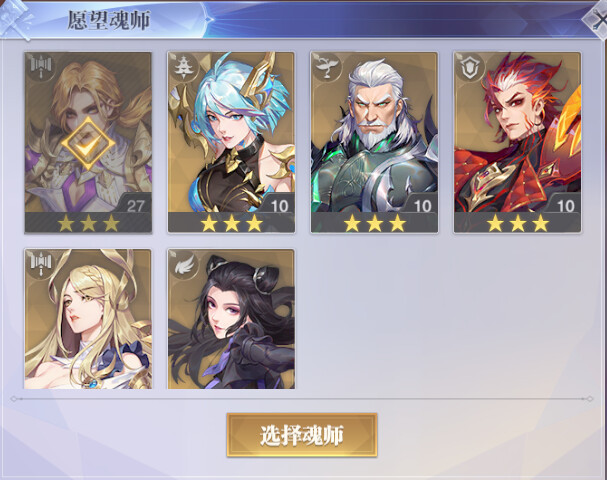Click the 选择魂师 button
This screenshot has height=480, width=607.
pyautogui.click(x=302, y=435)
